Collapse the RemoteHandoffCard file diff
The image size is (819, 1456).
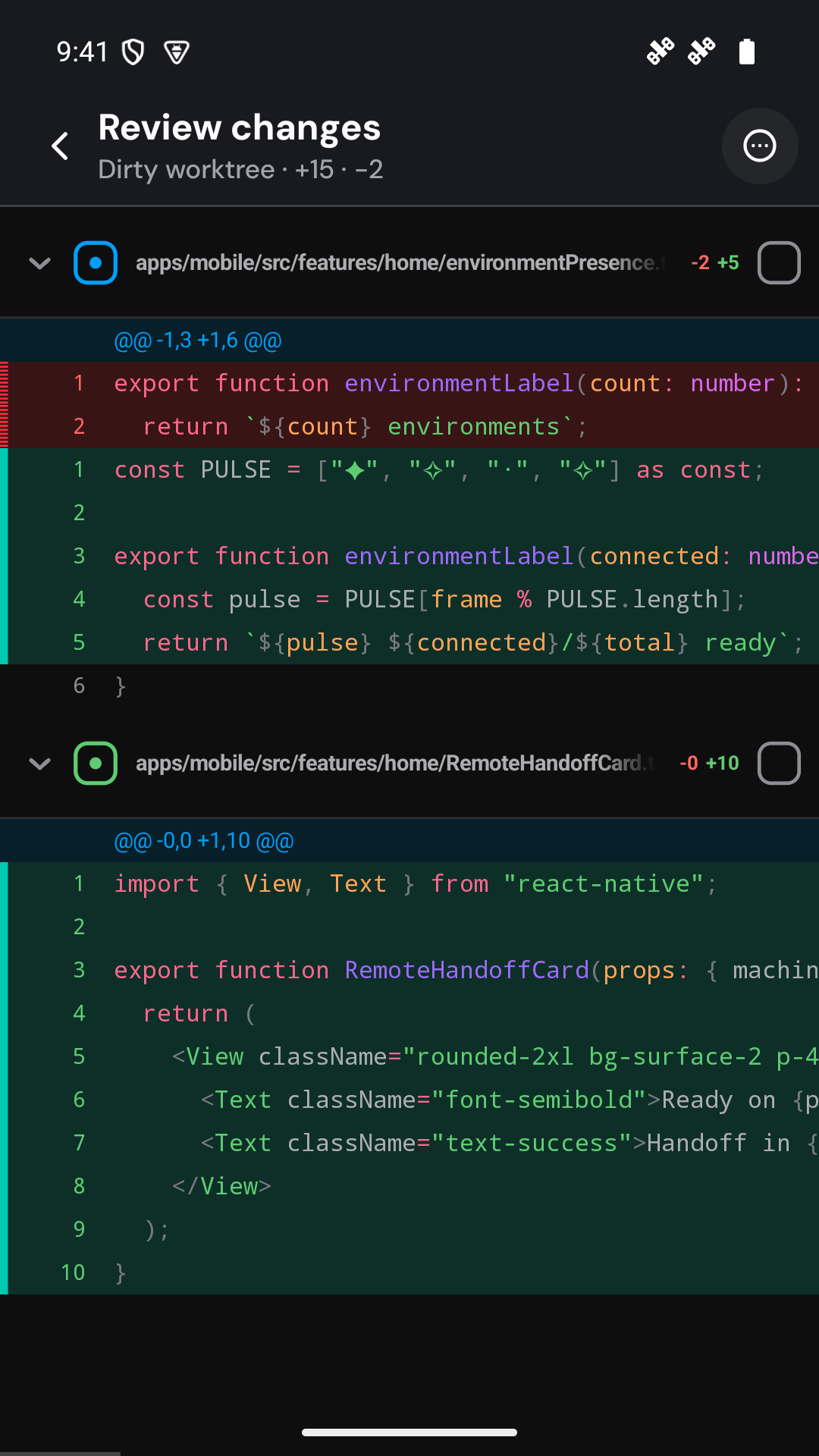[39, 764]
